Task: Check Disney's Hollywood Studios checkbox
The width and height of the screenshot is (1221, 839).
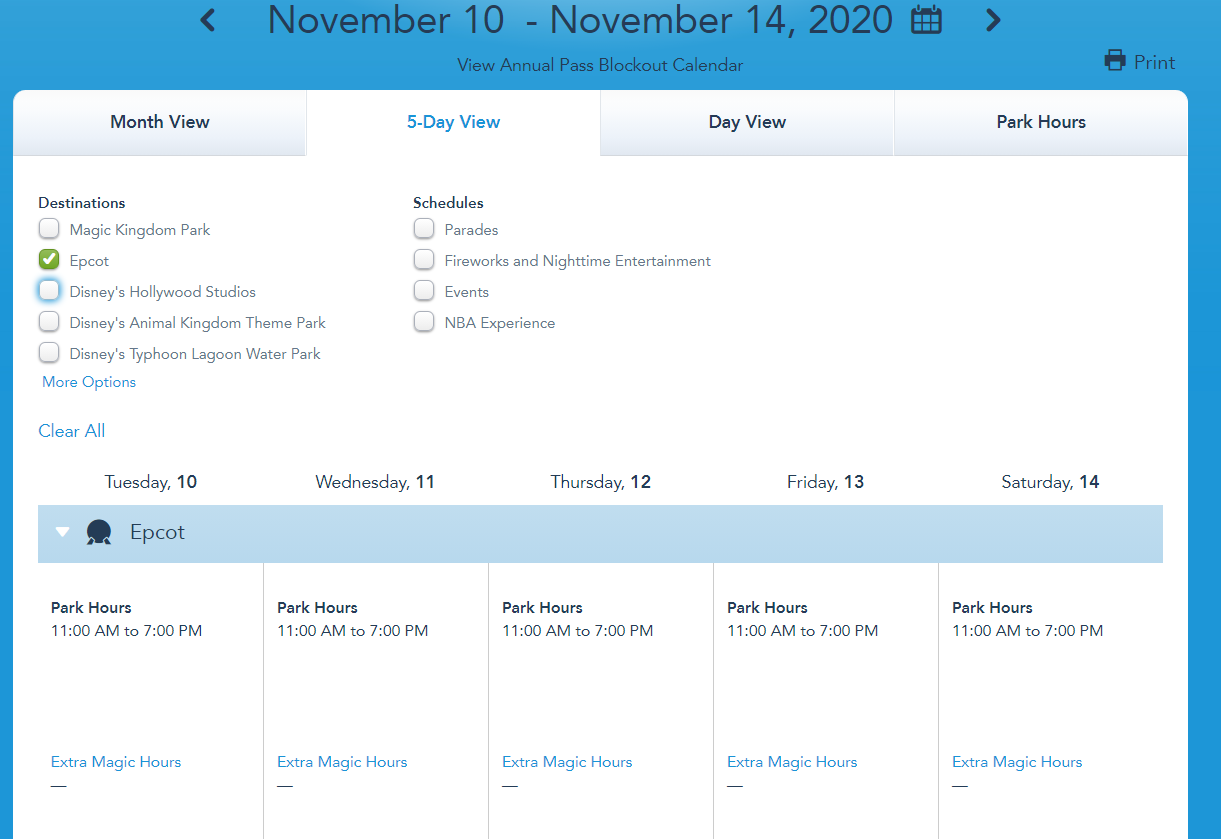Action: tap(49, 291)
